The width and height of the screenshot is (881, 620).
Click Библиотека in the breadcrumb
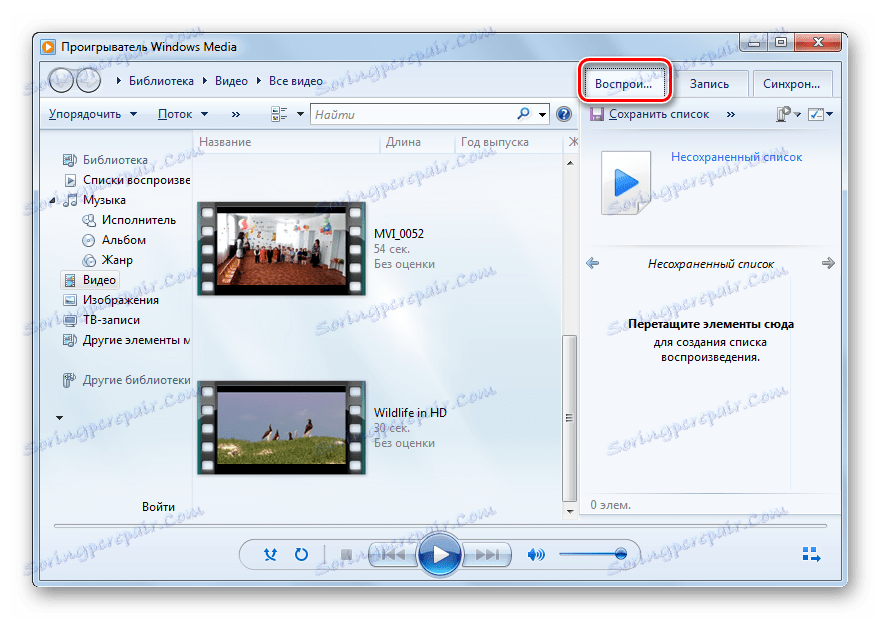pos(161,81)
